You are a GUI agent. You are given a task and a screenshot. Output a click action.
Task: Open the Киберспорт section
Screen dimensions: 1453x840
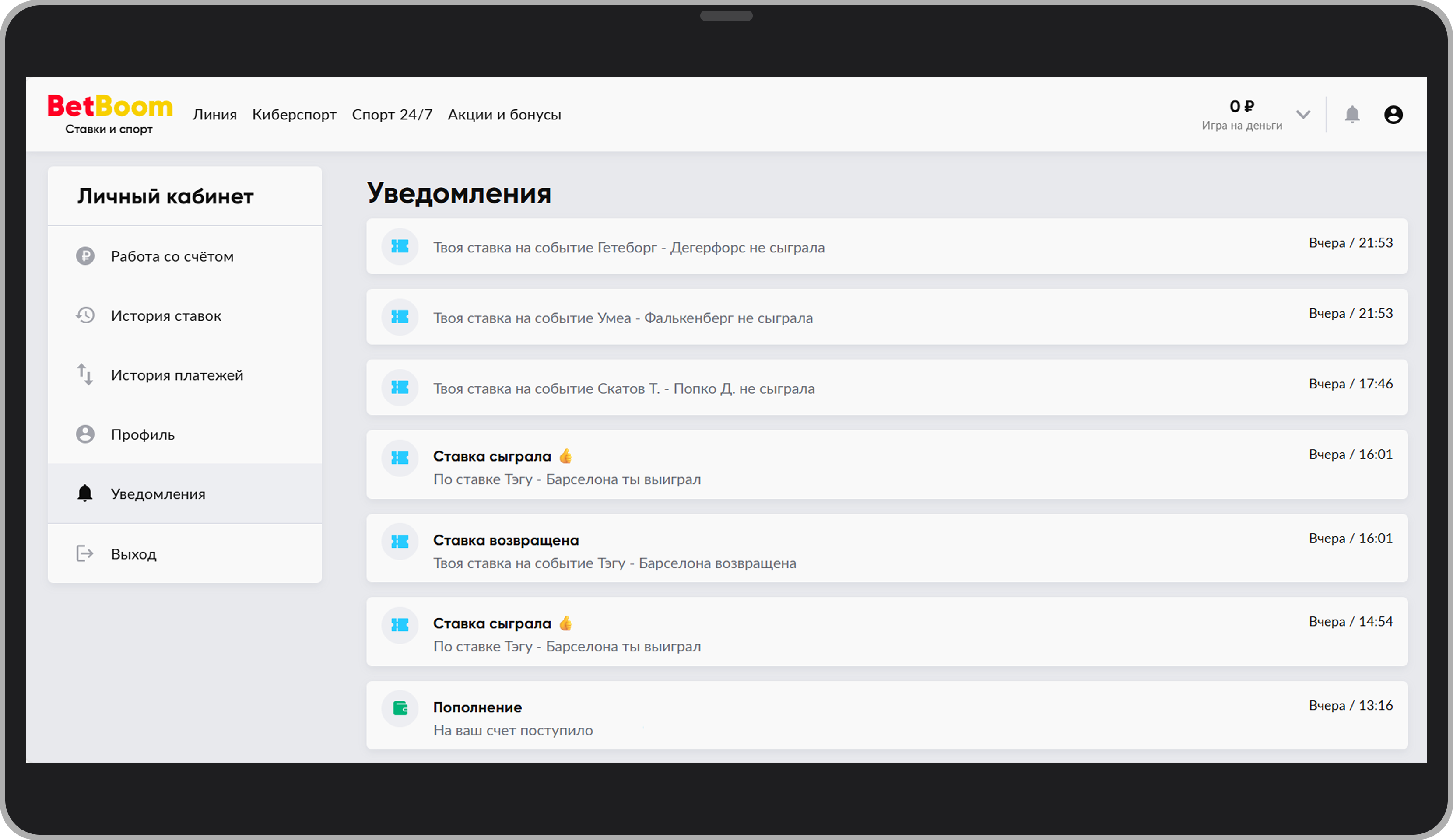click(295, 114)
